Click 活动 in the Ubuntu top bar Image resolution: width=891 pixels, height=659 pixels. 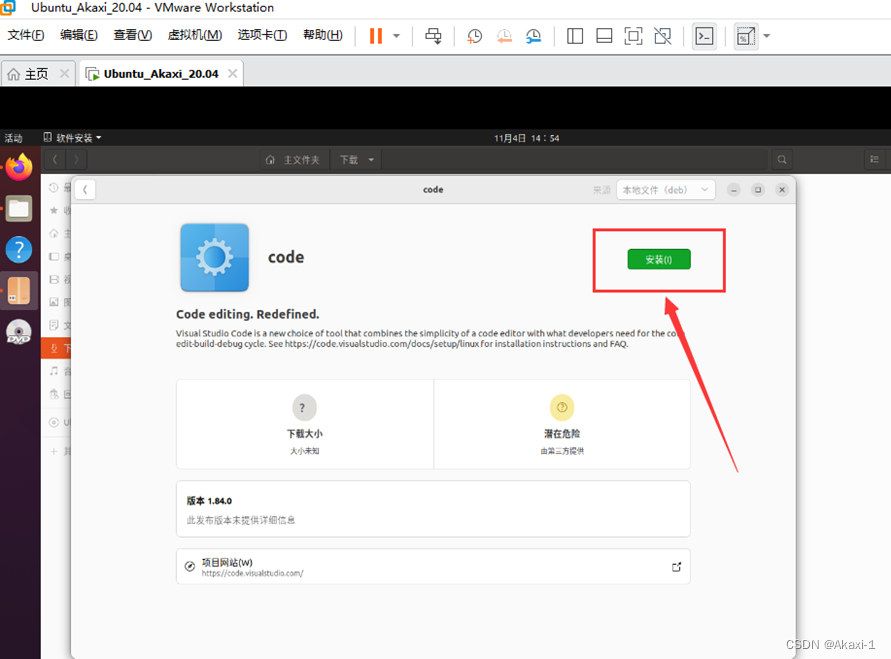point(13,138)
